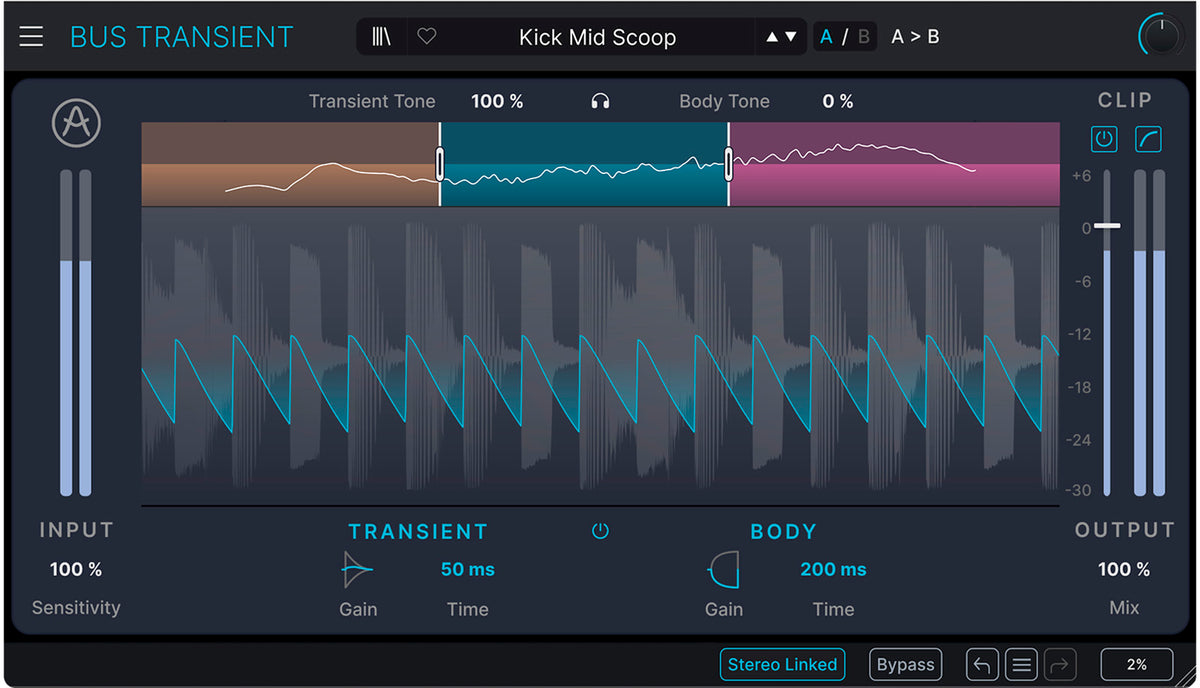Click the left crossover frequency handle
Image resolution: width=1200 pixels, height=688 pixels.
tap(440, 164)
